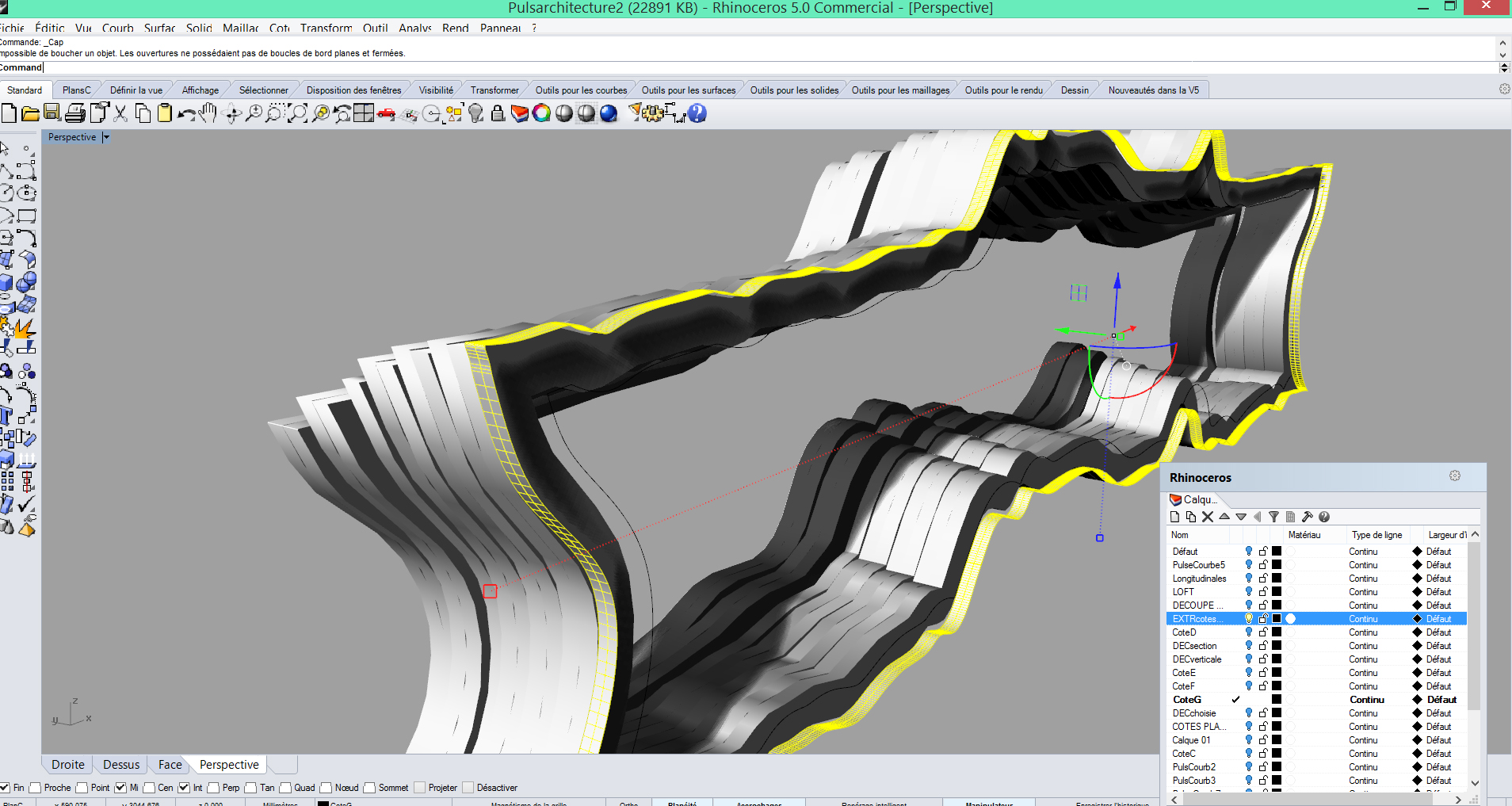
Task: Click the Print icon in toolbar
Action: [75, 113]
